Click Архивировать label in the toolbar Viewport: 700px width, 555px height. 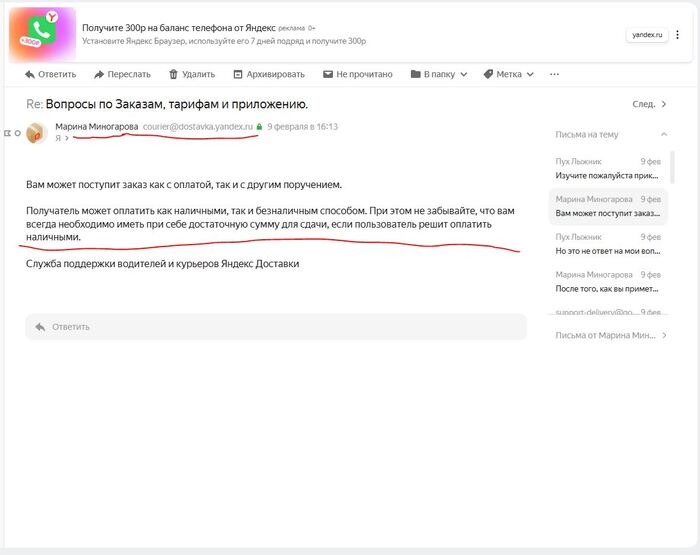point(275,75)
